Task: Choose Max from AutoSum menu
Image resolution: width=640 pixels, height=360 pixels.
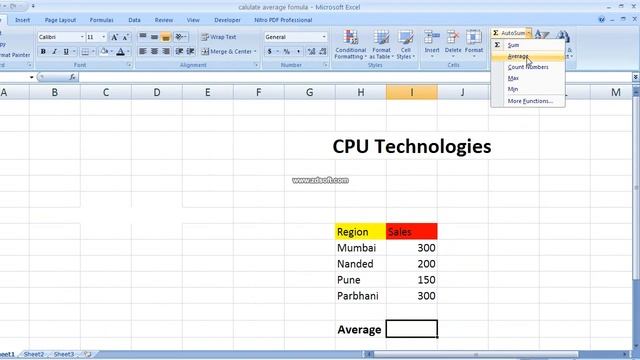Action: pos(528,78)
